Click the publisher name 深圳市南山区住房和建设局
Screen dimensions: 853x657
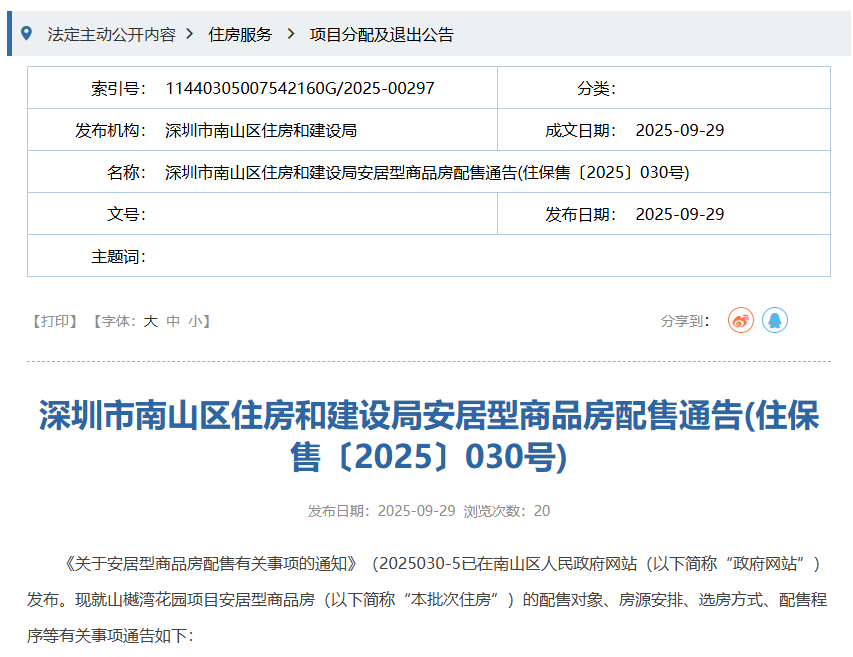point(261,130)
